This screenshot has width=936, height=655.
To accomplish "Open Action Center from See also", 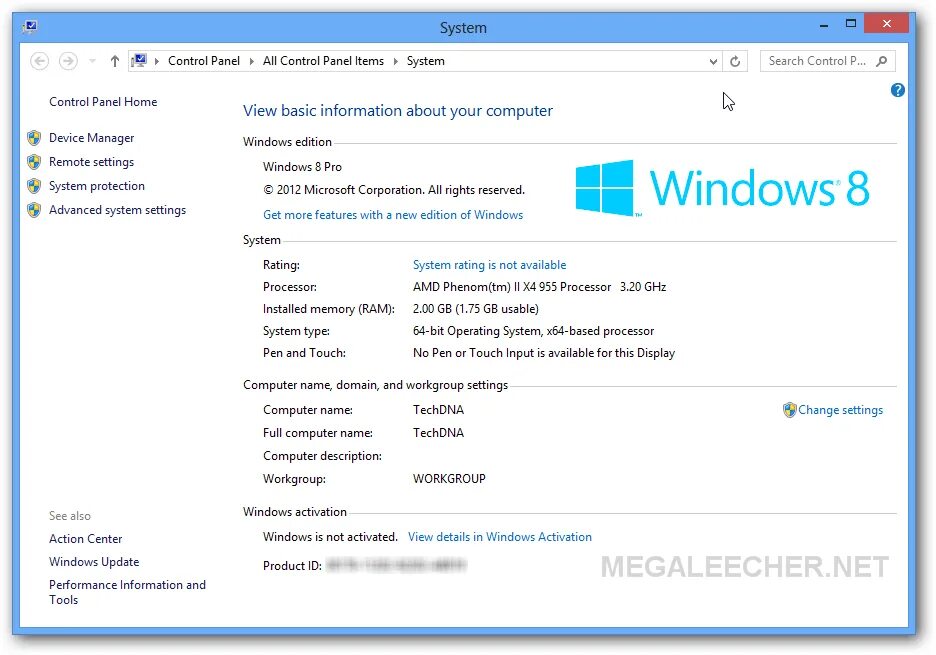I will (x=85, y=539).
